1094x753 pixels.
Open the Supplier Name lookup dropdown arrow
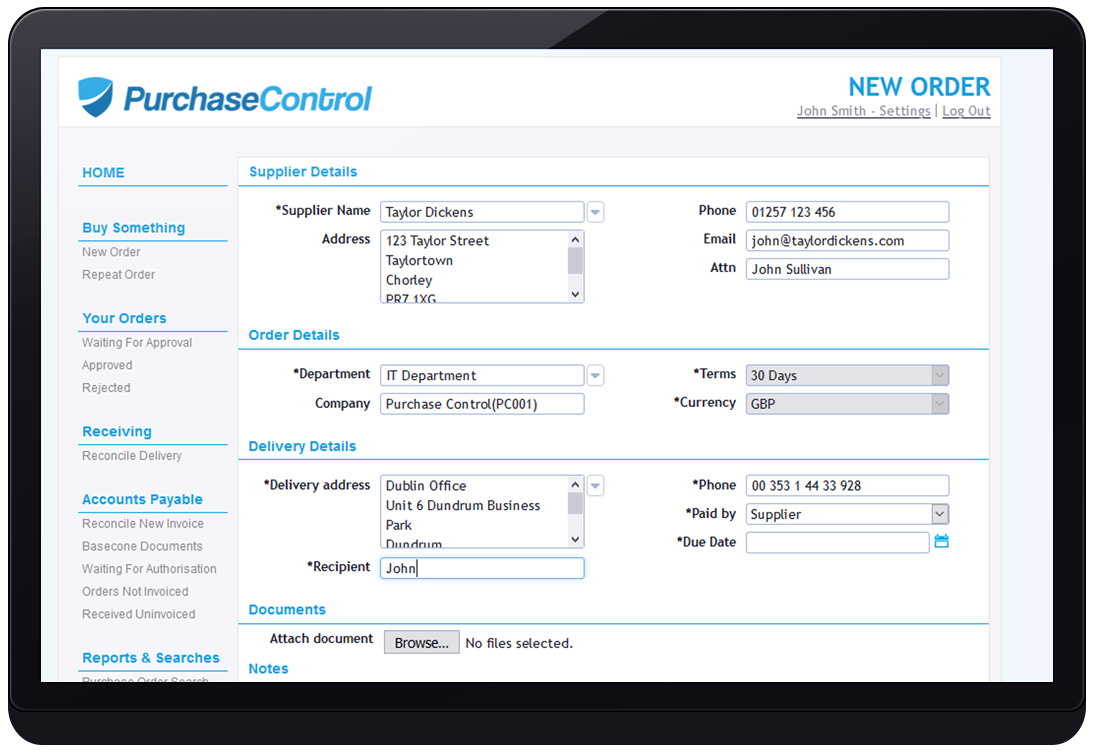pos(595,212)
